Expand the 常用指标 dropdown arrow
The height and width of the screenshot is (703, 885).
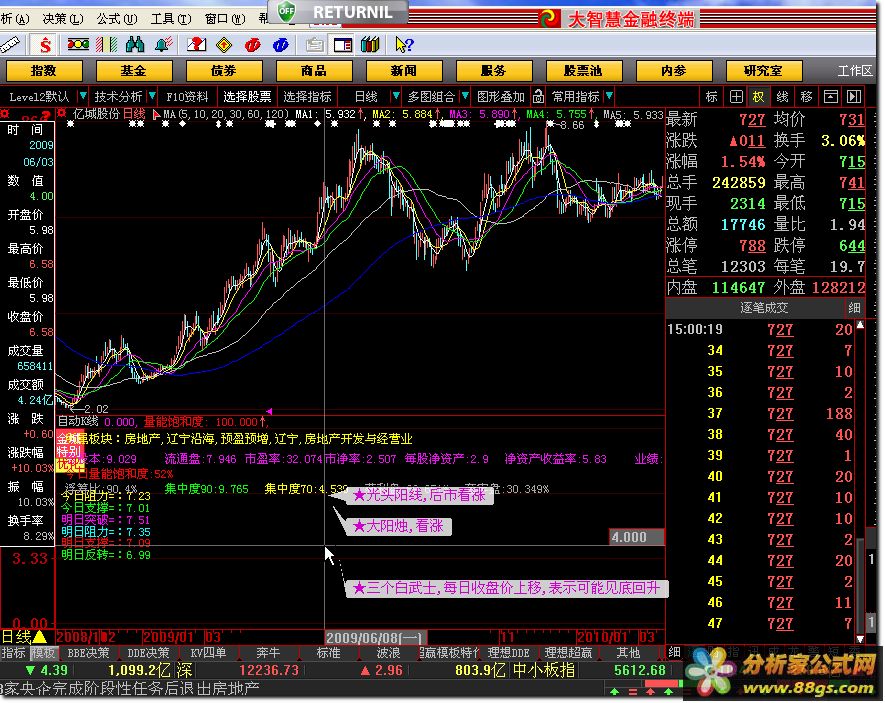coord(609,96)
